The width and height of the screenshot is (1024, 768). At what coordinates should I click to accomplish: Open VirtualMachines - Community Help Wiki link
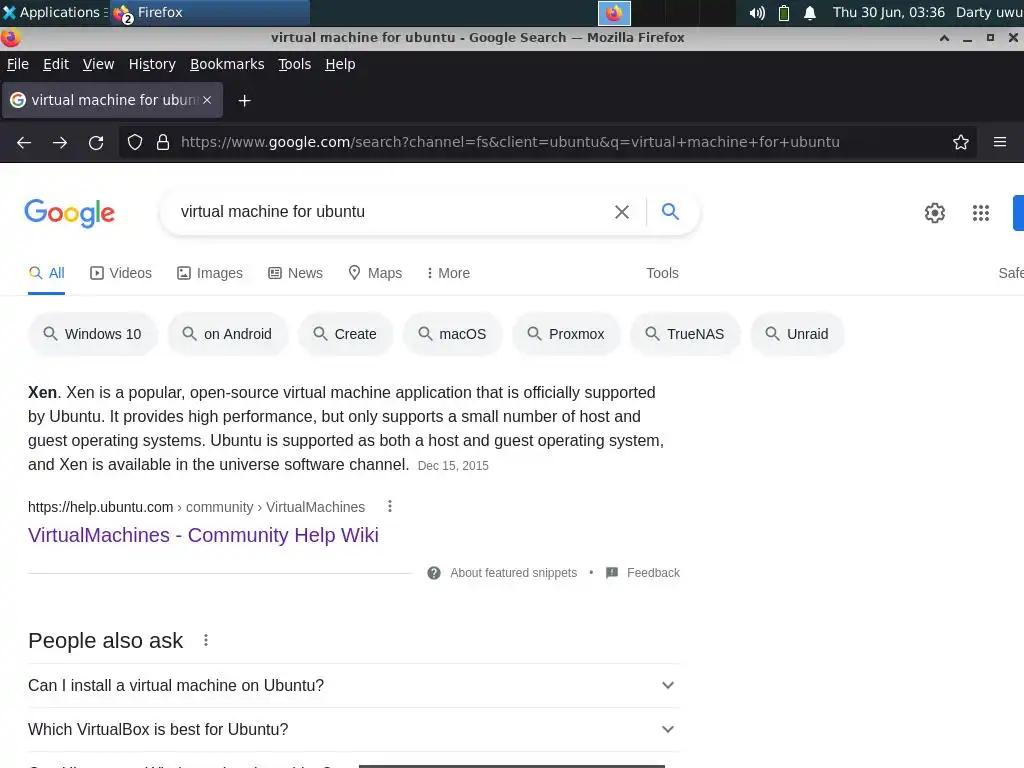coord(203,535)
